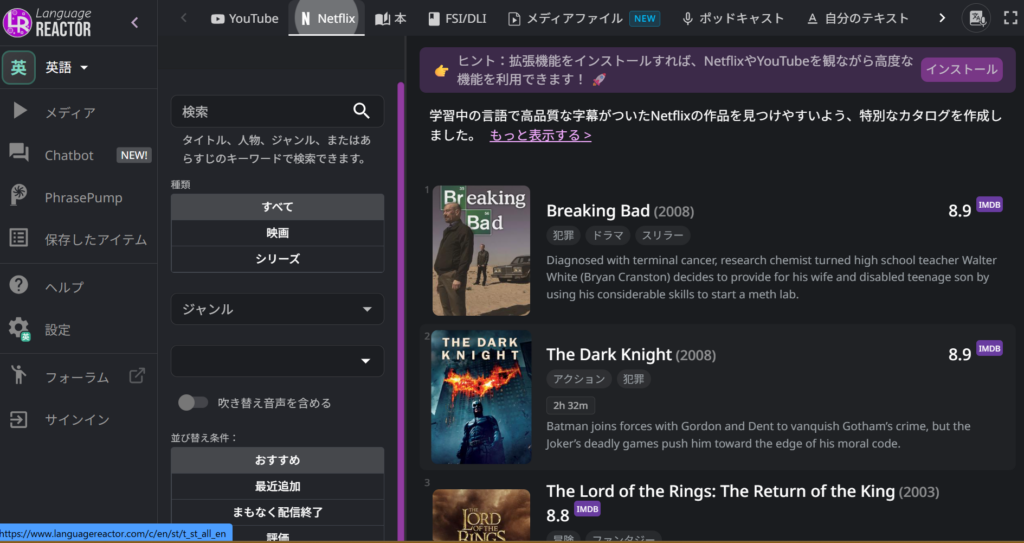The image size is (1024, 543).
Task: Open the translate page icon at top right
Action: coord(975,18)
